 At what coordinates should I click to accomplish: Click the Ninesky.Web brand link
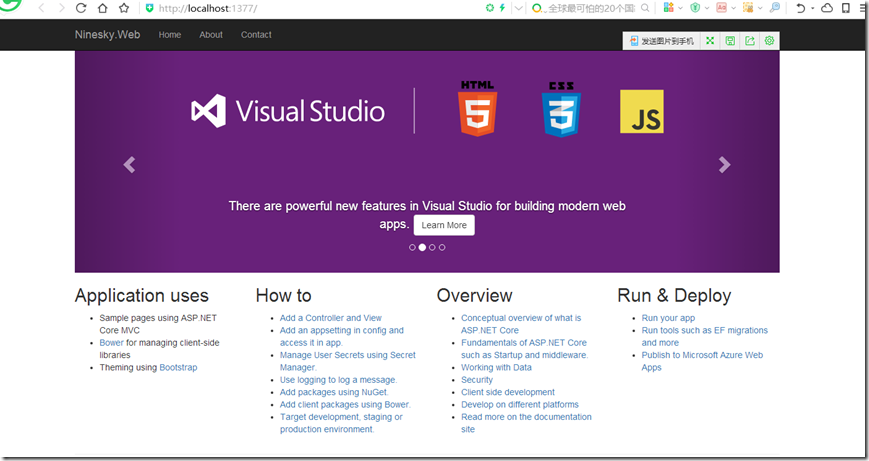tap(108, 34)
